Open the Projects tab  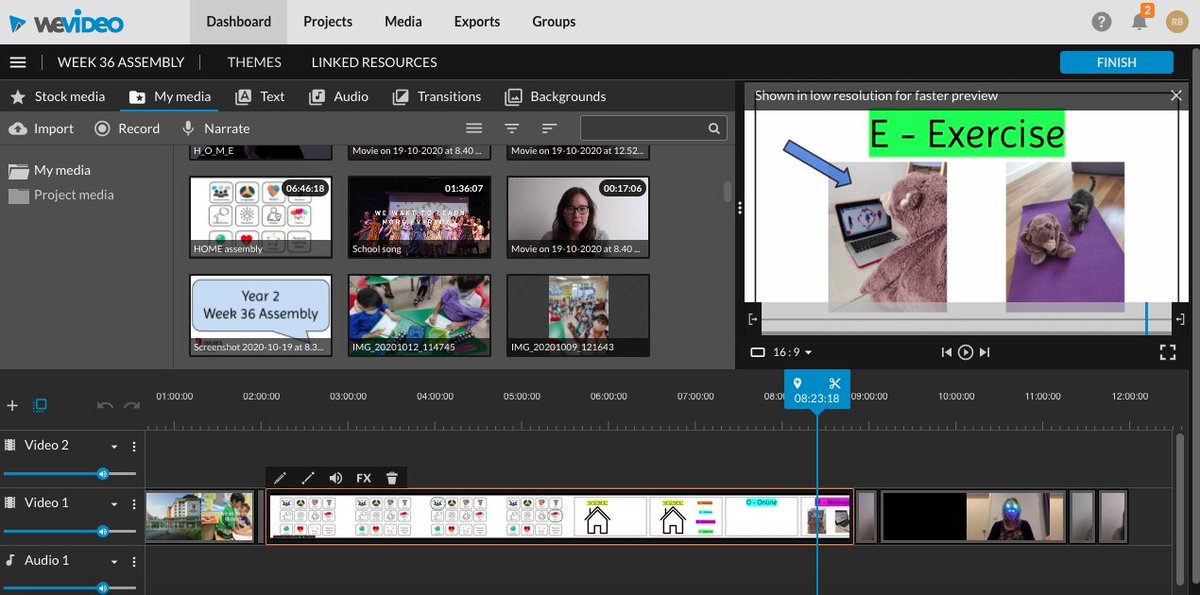[328, 21]
